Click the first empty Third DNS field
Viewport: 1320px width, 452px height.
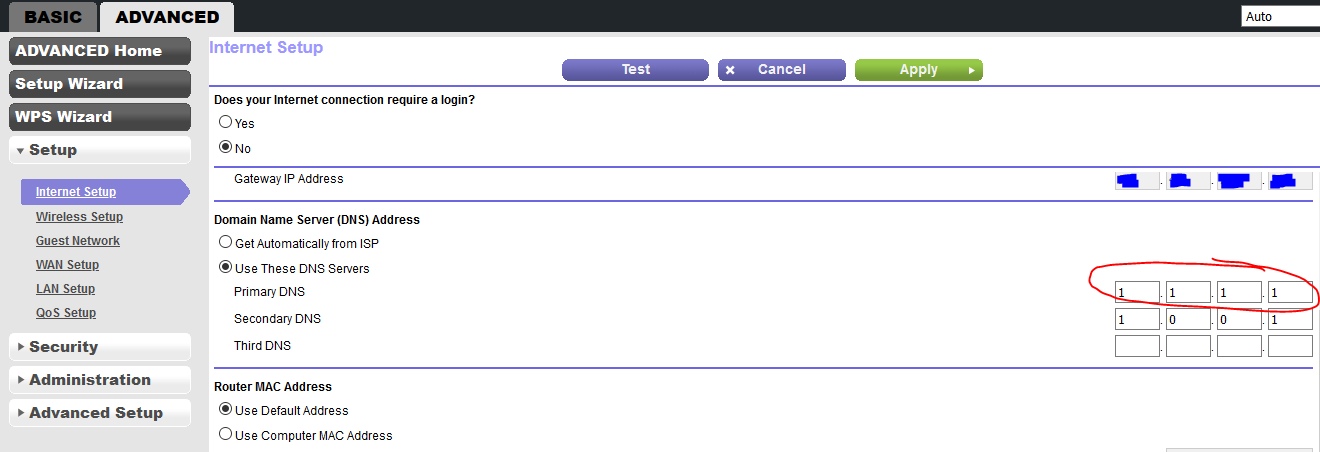[1137, 346]
